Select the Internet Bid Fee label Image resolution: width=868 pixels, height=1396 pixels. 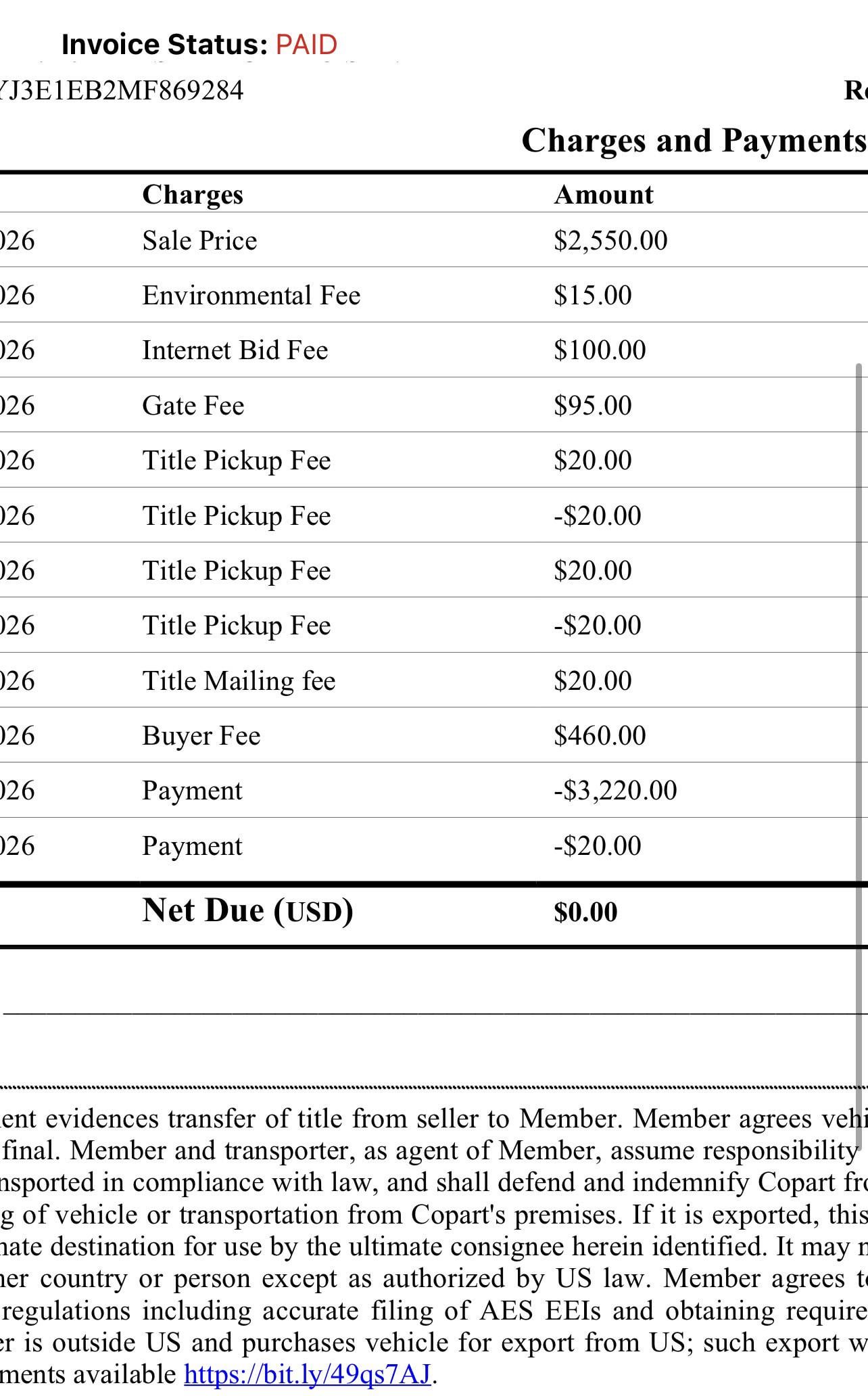[x=235, y=350]
